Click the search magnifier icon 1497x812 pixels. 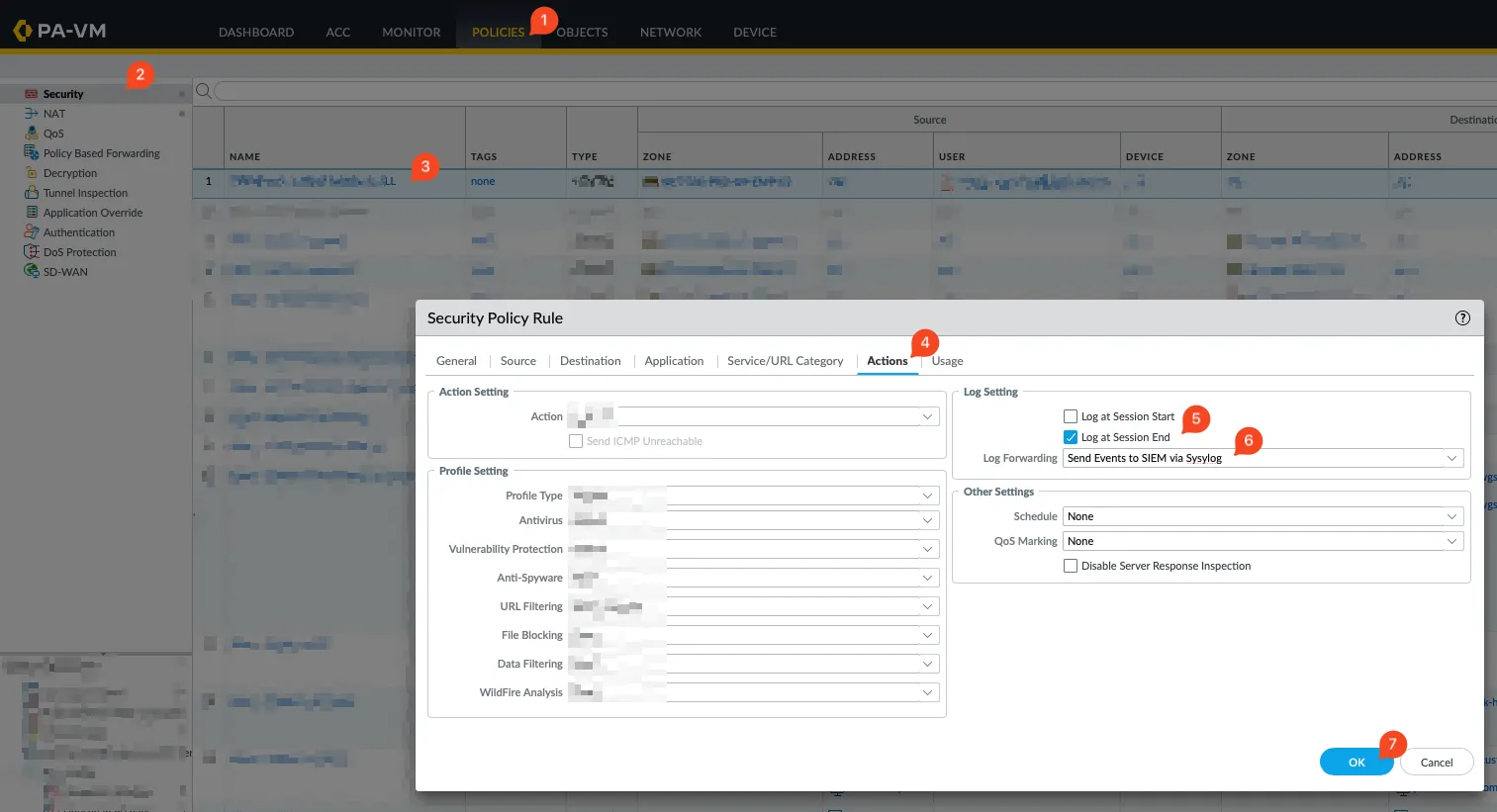pos(203,91)
